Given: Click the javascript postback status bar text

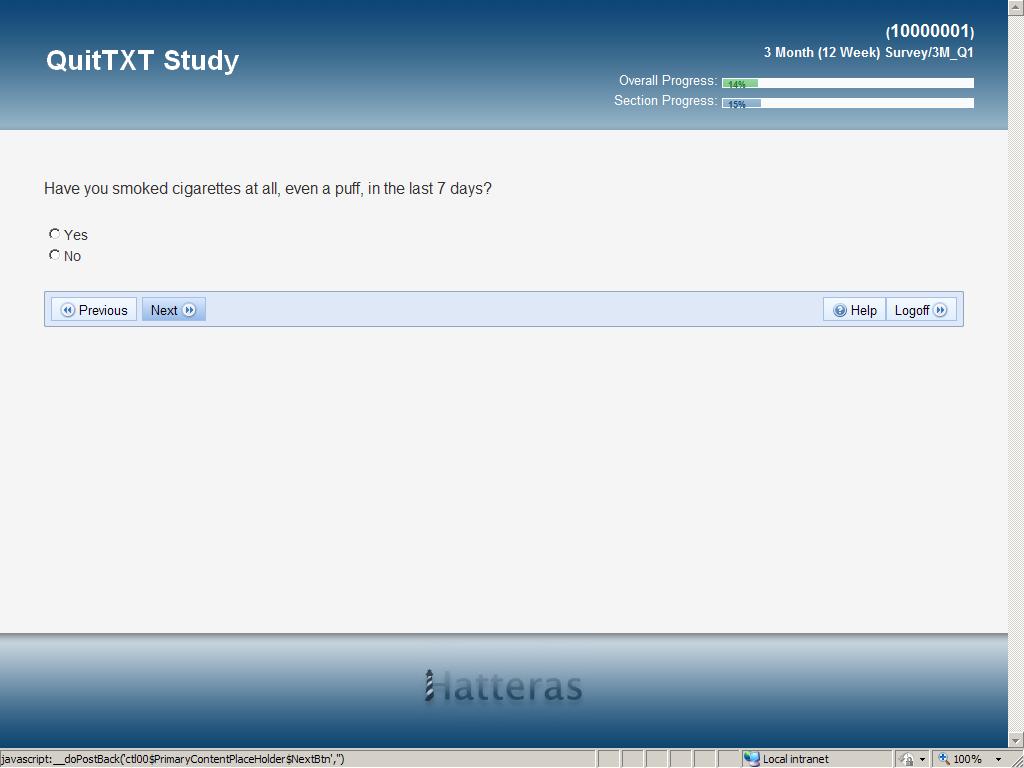Looking at the screenshot, I should 172,759.
